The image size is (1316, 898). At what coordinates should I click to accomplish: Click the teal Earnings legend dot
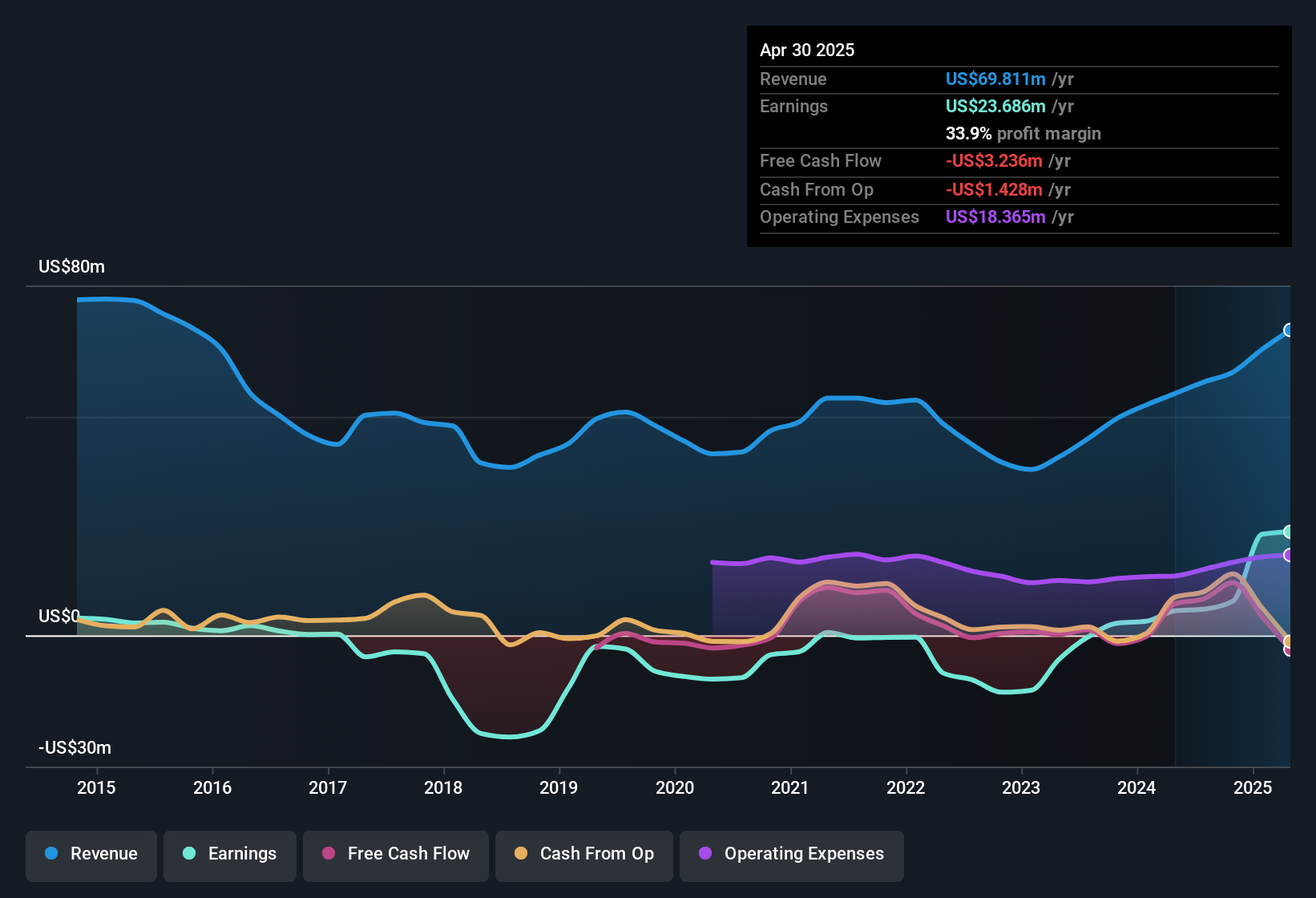click(189, 853)
